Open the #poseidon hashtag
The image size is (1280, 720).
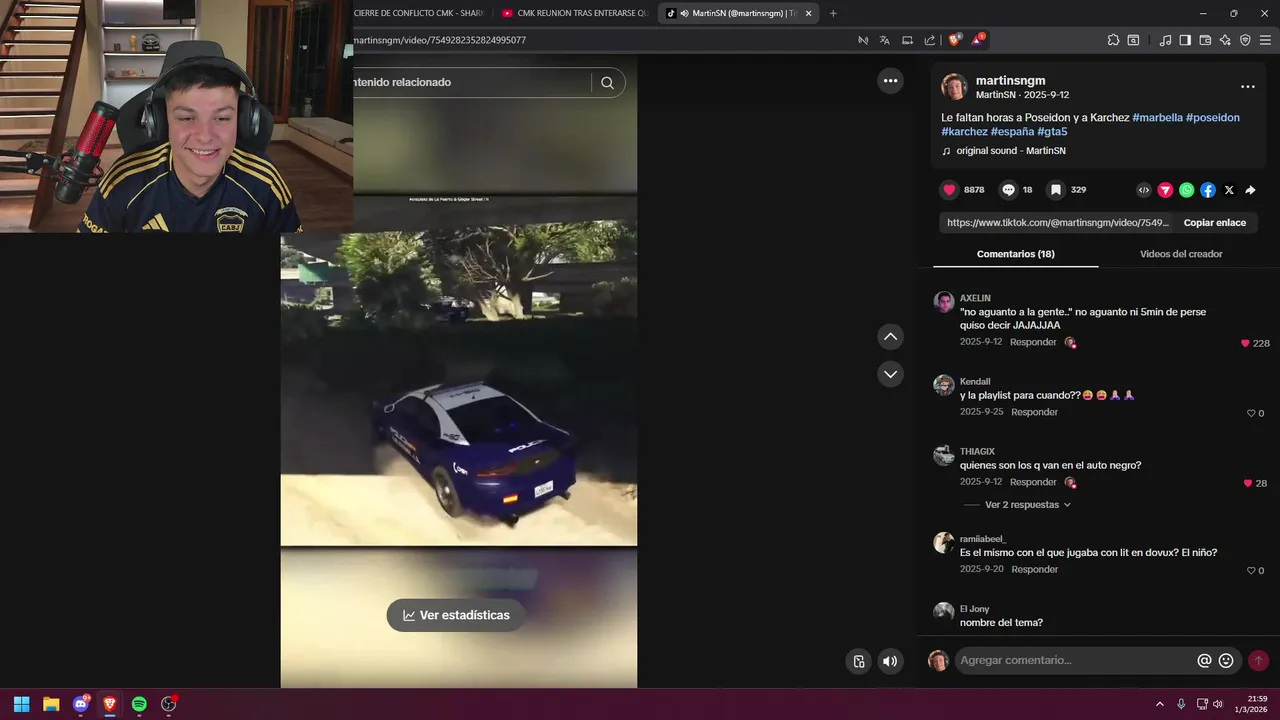pyautogui.click(x=1213, y=118)
